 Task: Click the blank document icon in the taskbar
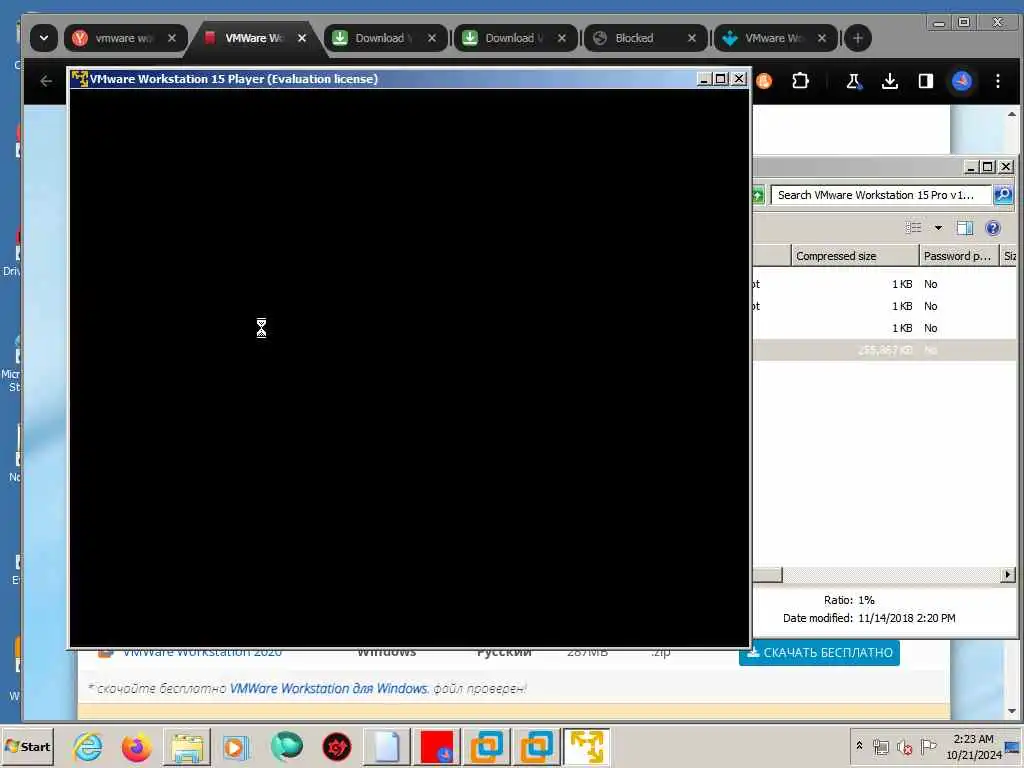click(x=387, y=746)
